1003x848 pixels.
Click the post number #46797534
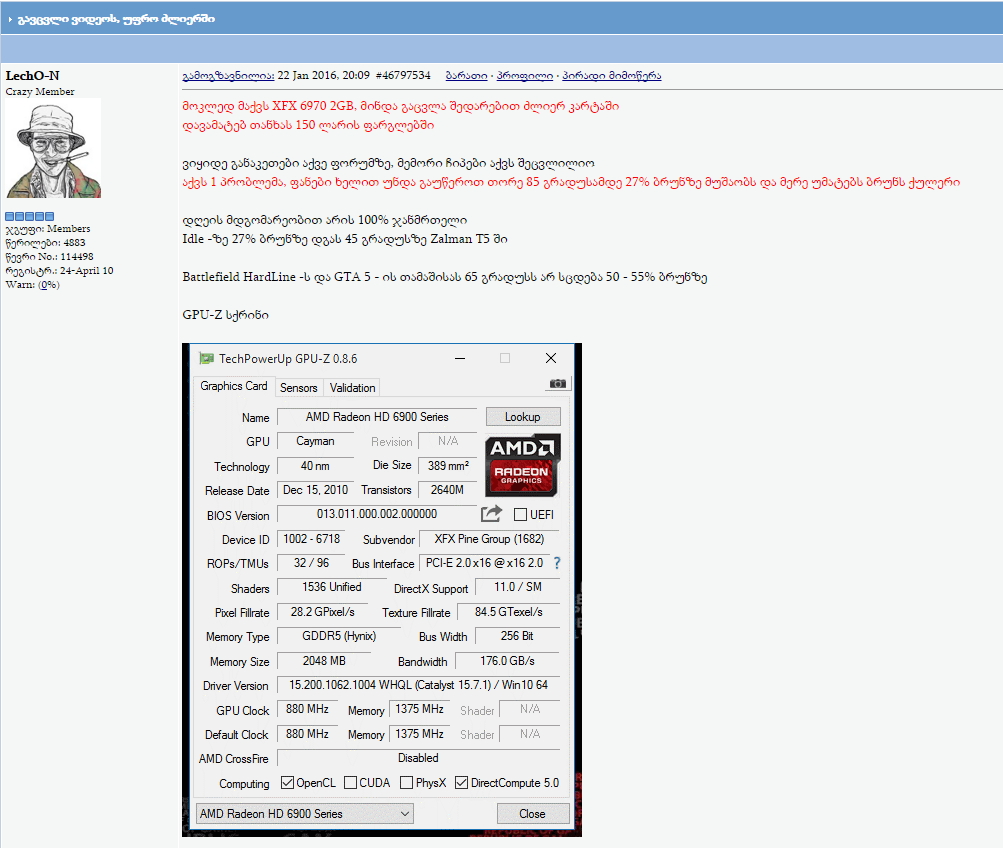[403, 75]
